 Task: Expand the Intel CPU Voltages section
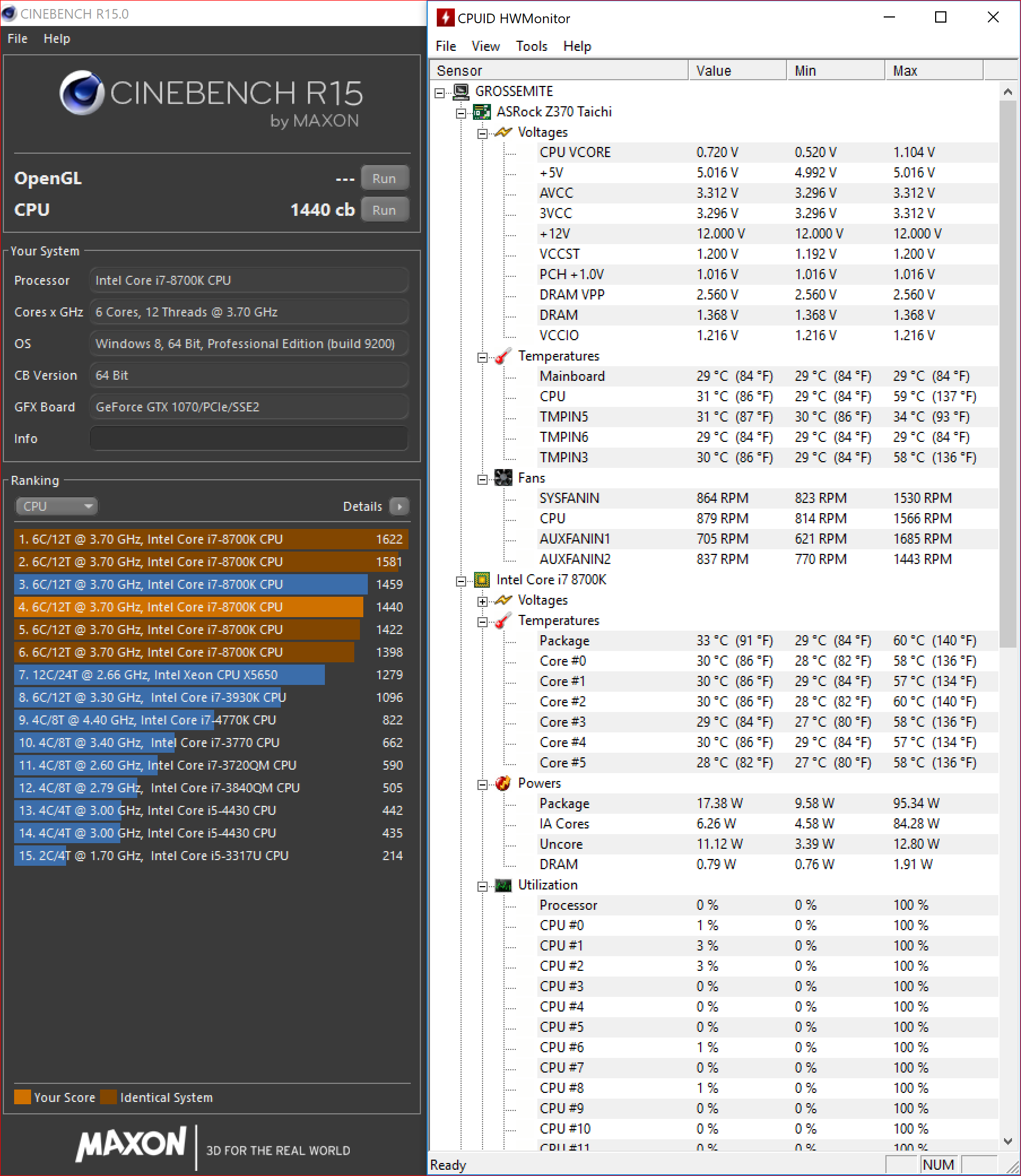coord(482,601)
